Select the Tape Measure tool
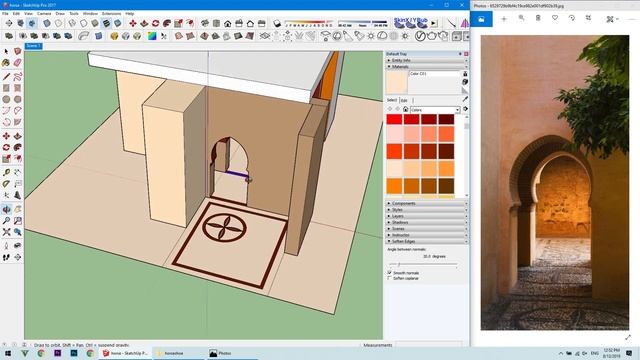Screen dimensions: 640x360 tap(6, 173)
